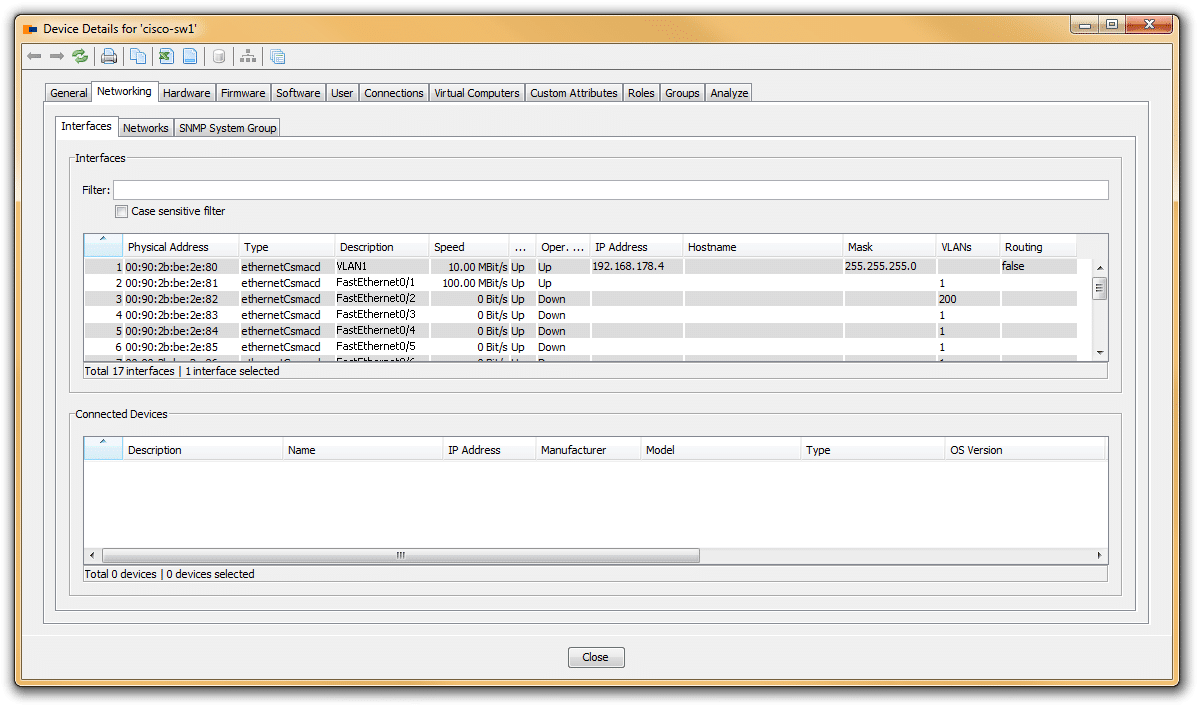
Task: Click the blue document export icon
Action: 189,56
